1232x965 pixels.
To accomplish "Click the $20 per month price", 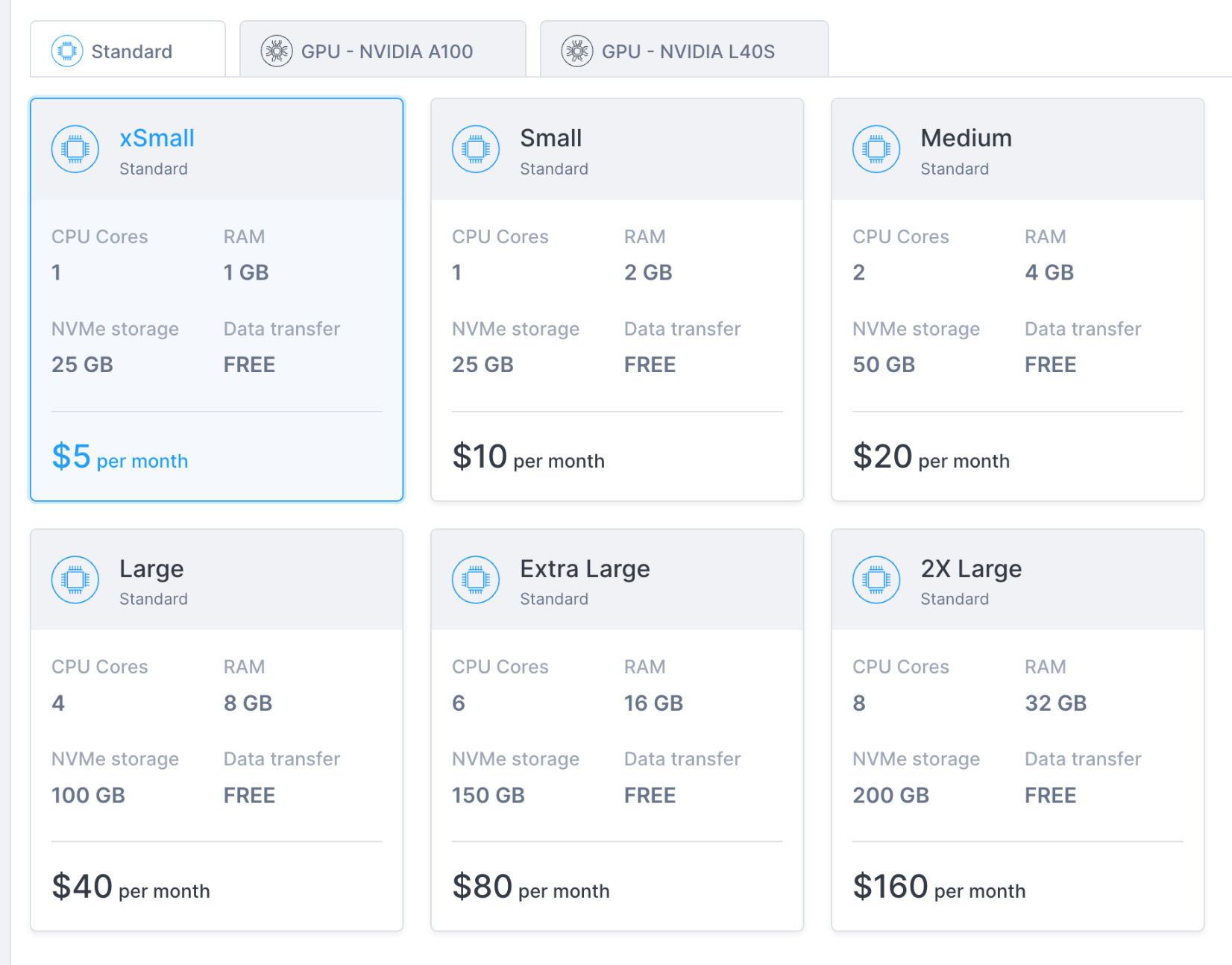I will [931, 457].
